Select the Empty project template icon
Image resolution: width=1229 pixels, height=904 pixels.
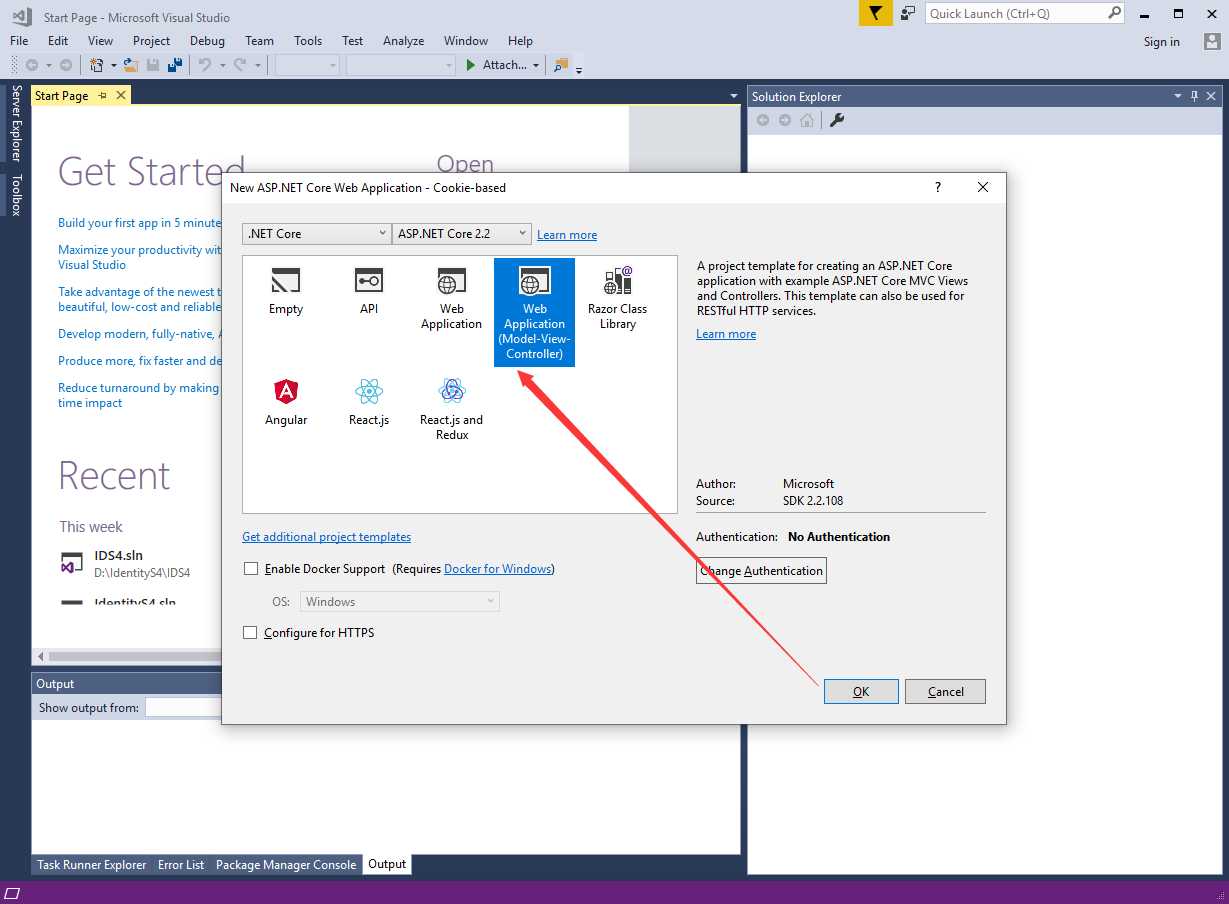tap(286, 291)
